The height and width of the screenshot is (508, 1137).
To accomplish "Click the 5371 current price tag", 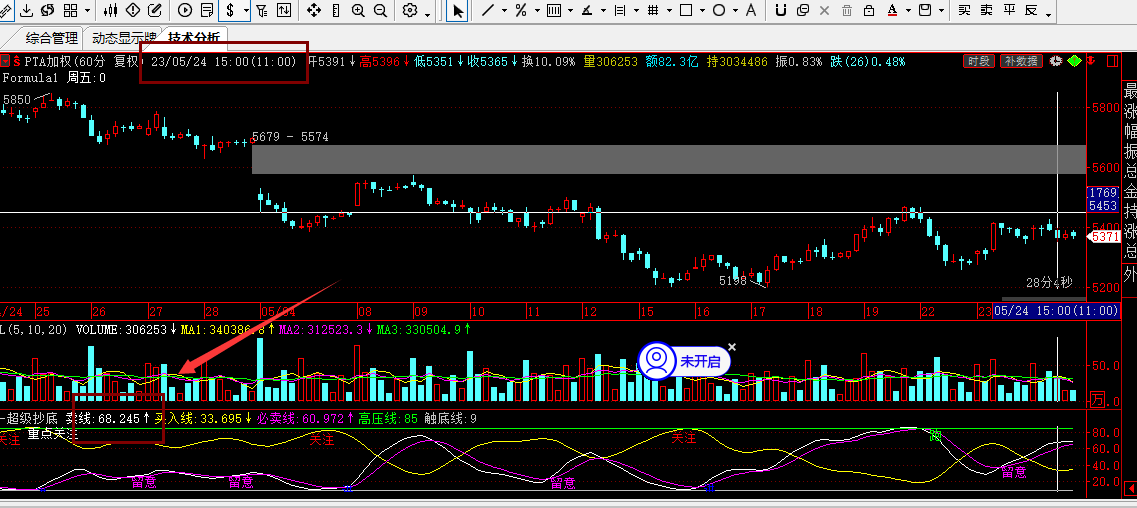I will (x=1104, y=236).
